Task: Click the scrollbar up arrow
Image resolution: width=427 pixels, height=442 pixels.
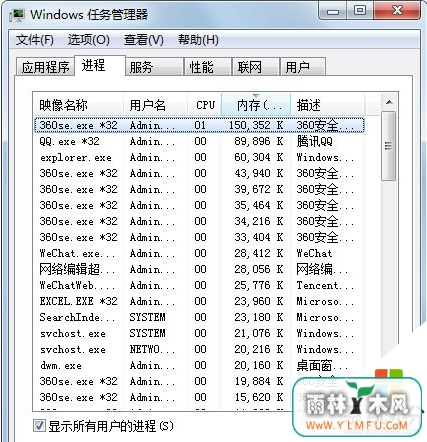Action: [x=389, y=102]
